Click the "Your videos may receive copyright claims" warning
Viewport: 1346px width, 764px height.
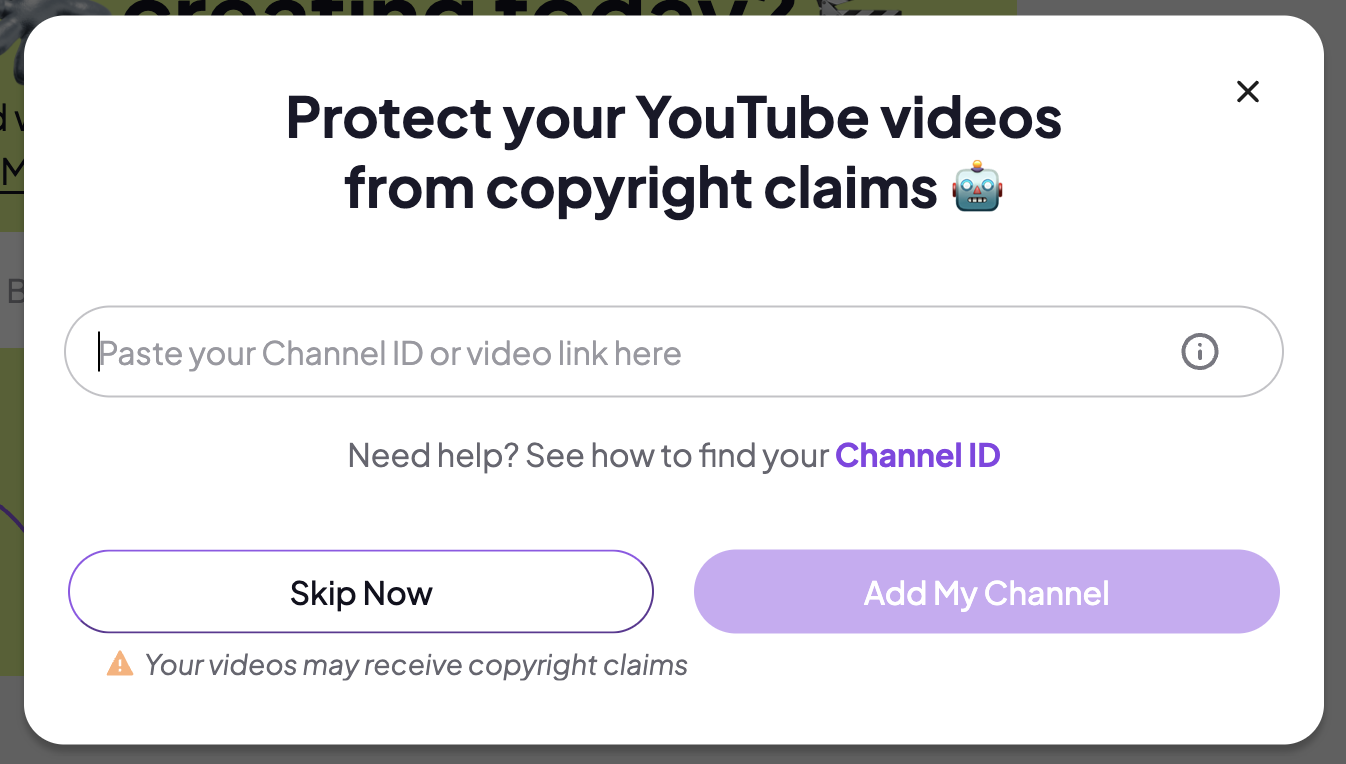pyautogui.click(x=416, y=665)
